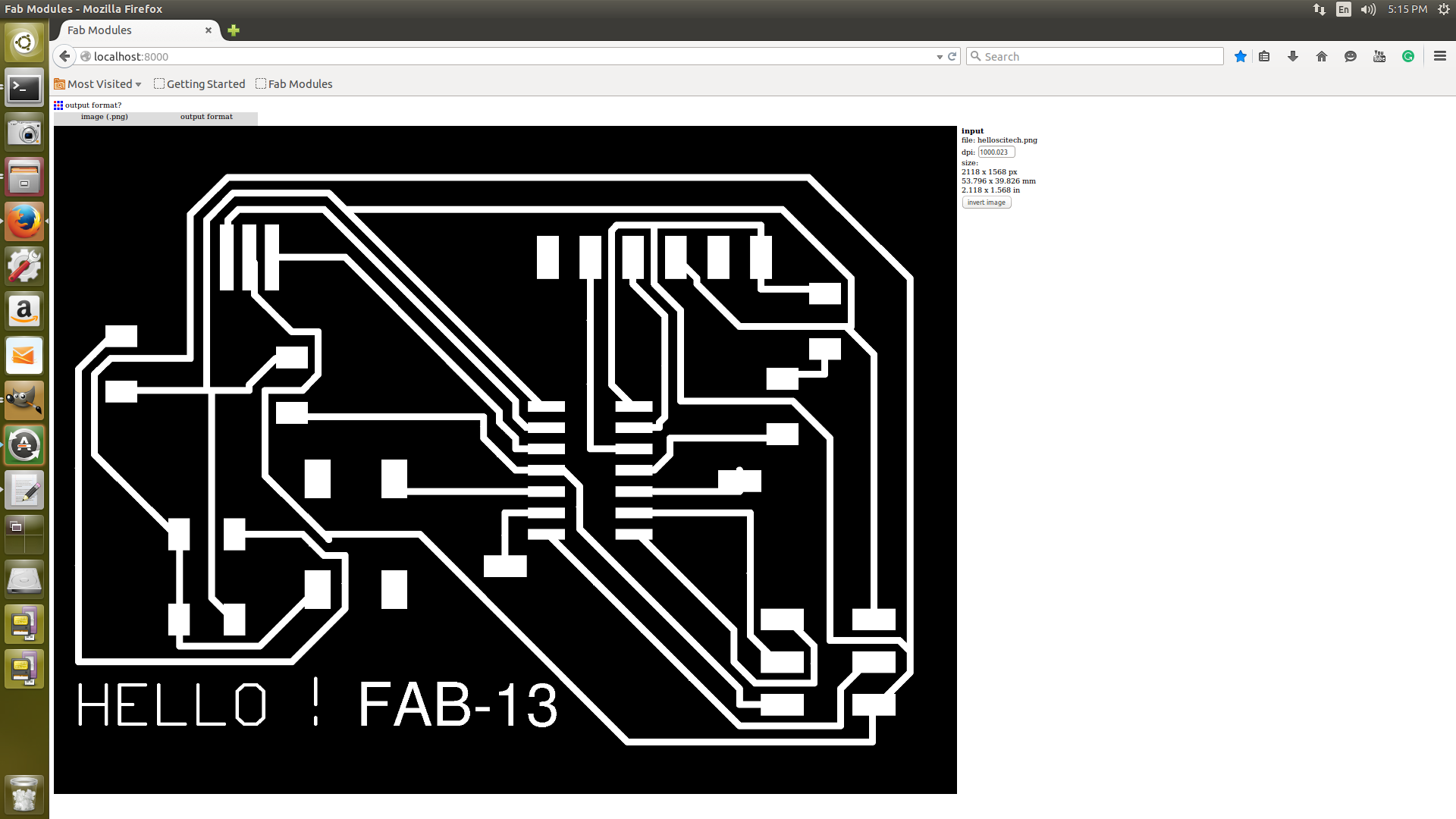Open the downloads arrow icon

[x=1293, y=56]
